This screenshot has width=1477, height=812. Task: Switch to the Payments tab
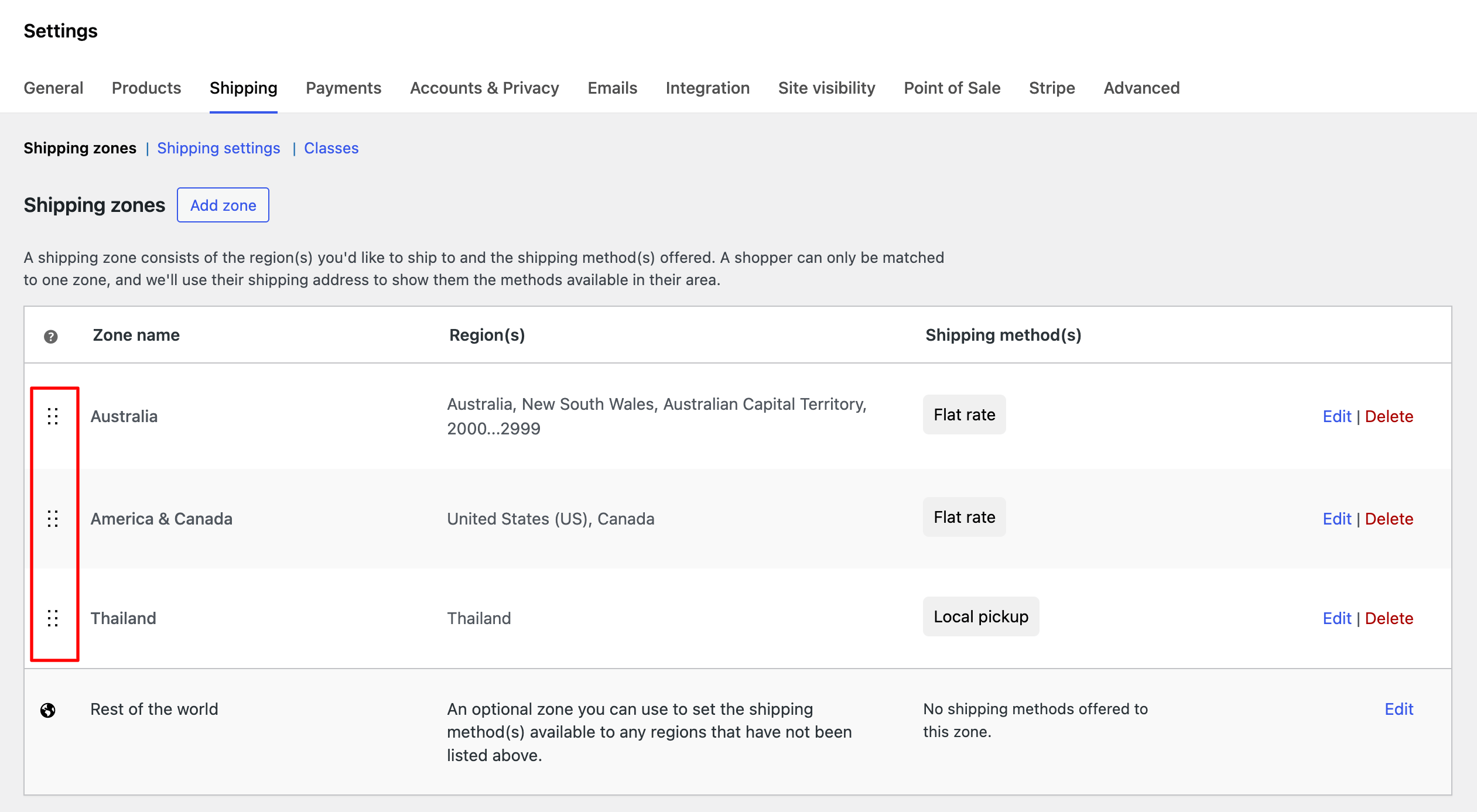pos(343,88)
